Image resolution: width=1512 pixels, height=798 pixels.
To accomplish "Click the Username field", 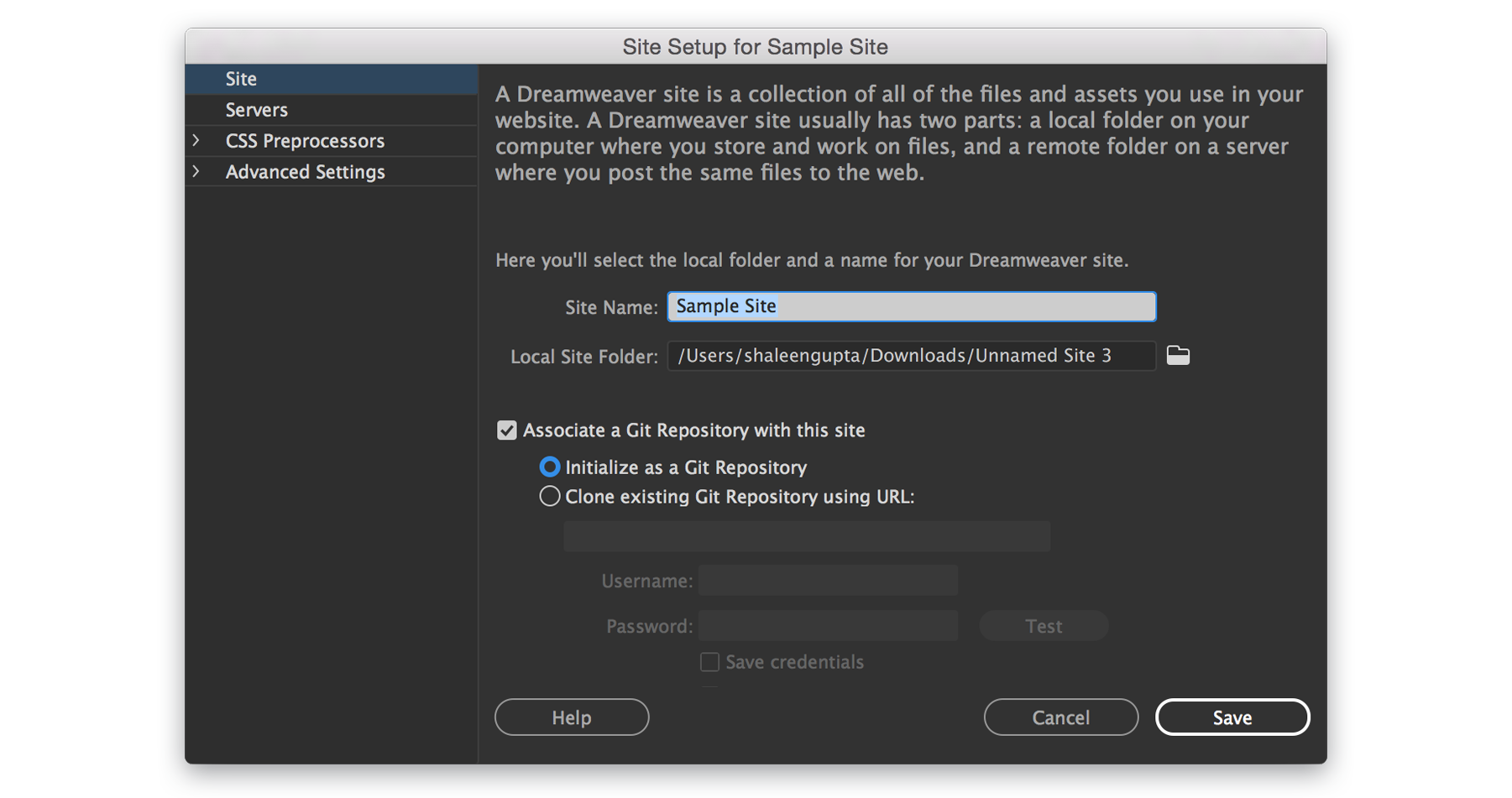I will (x=828, y=580).
